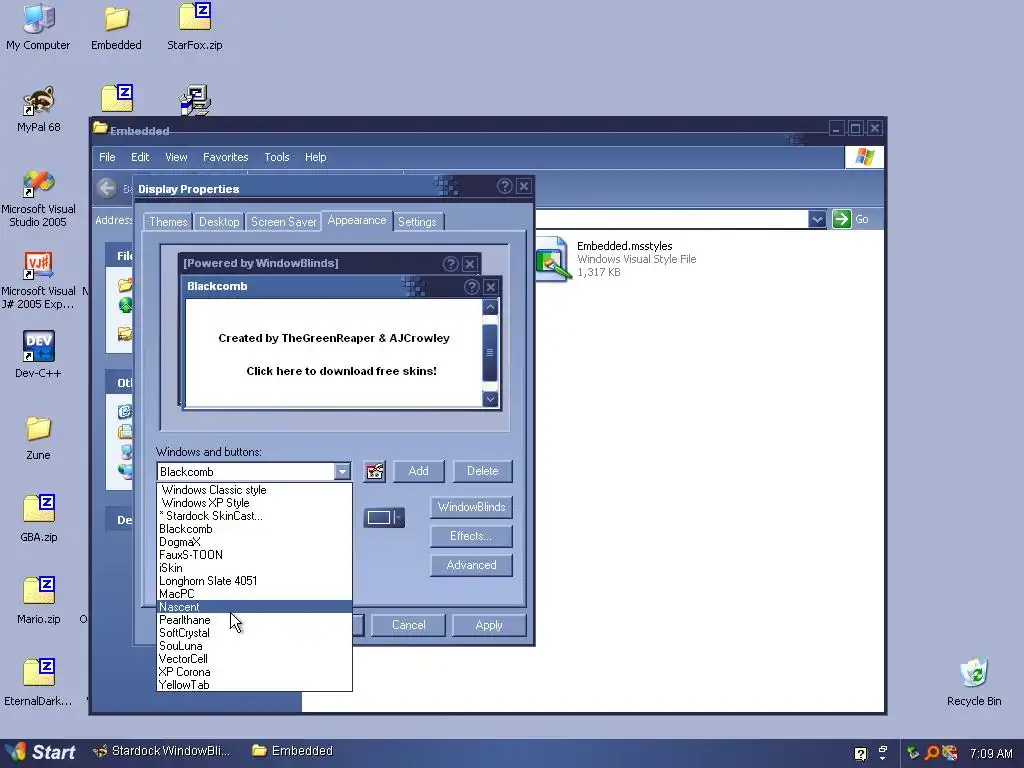Screen dimensions: 1024x768
Task: Select Pearlthane skin from list
Action: point(255,620)
